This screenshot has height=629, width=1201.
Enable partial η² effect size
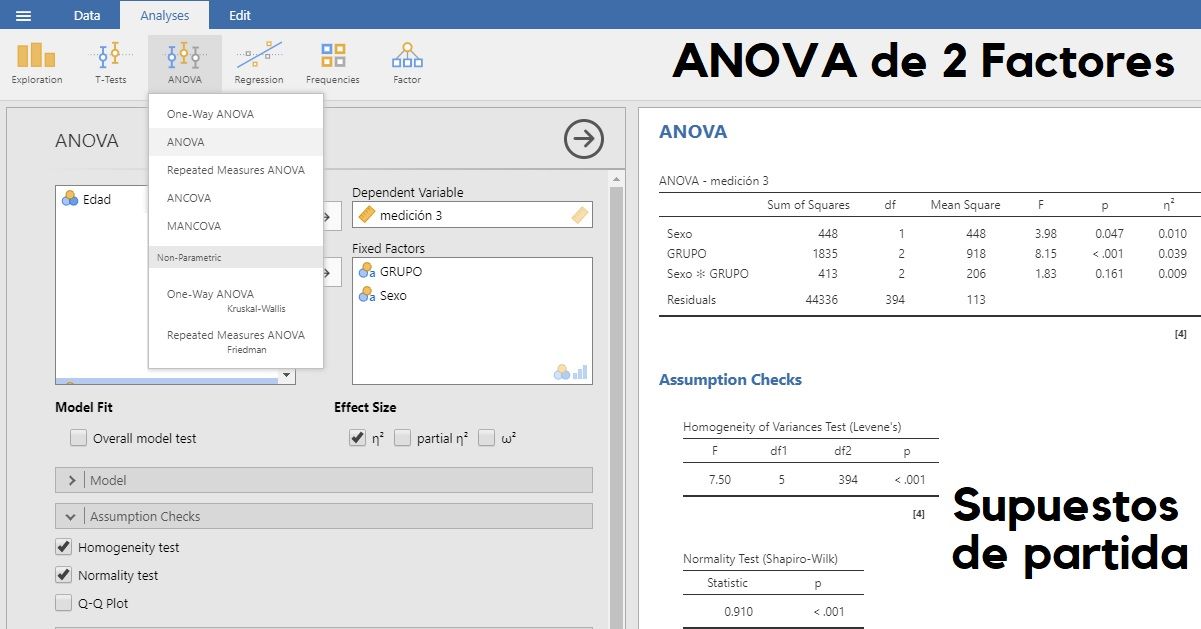(404, 437)
